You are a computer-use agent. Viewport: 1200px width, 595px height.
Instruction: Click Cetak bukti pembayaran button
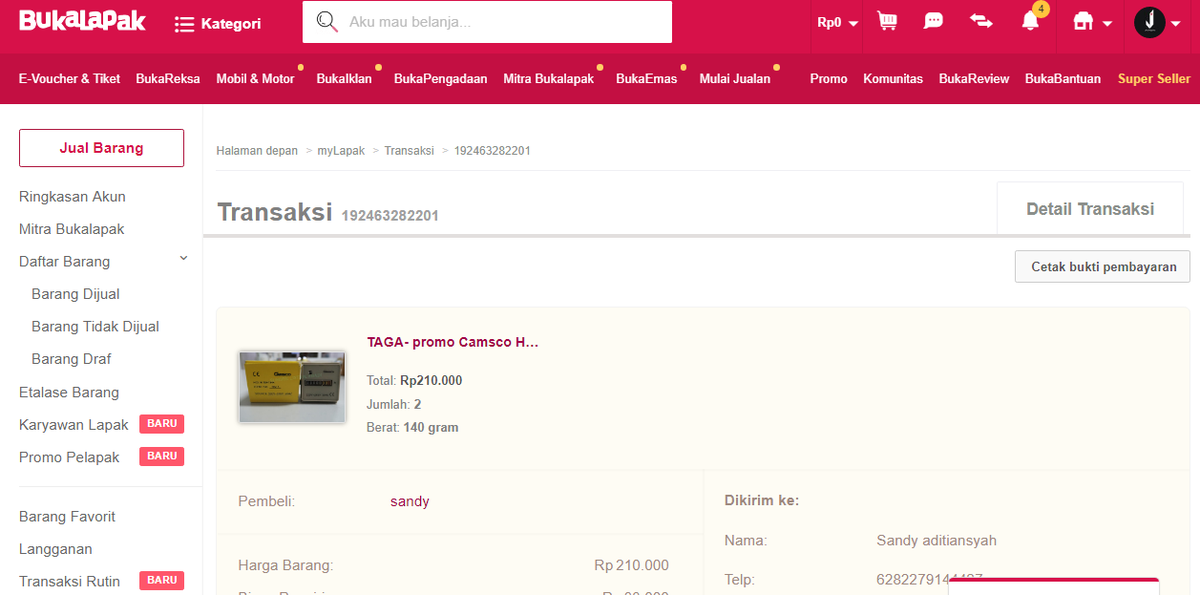click(1103, 267)
